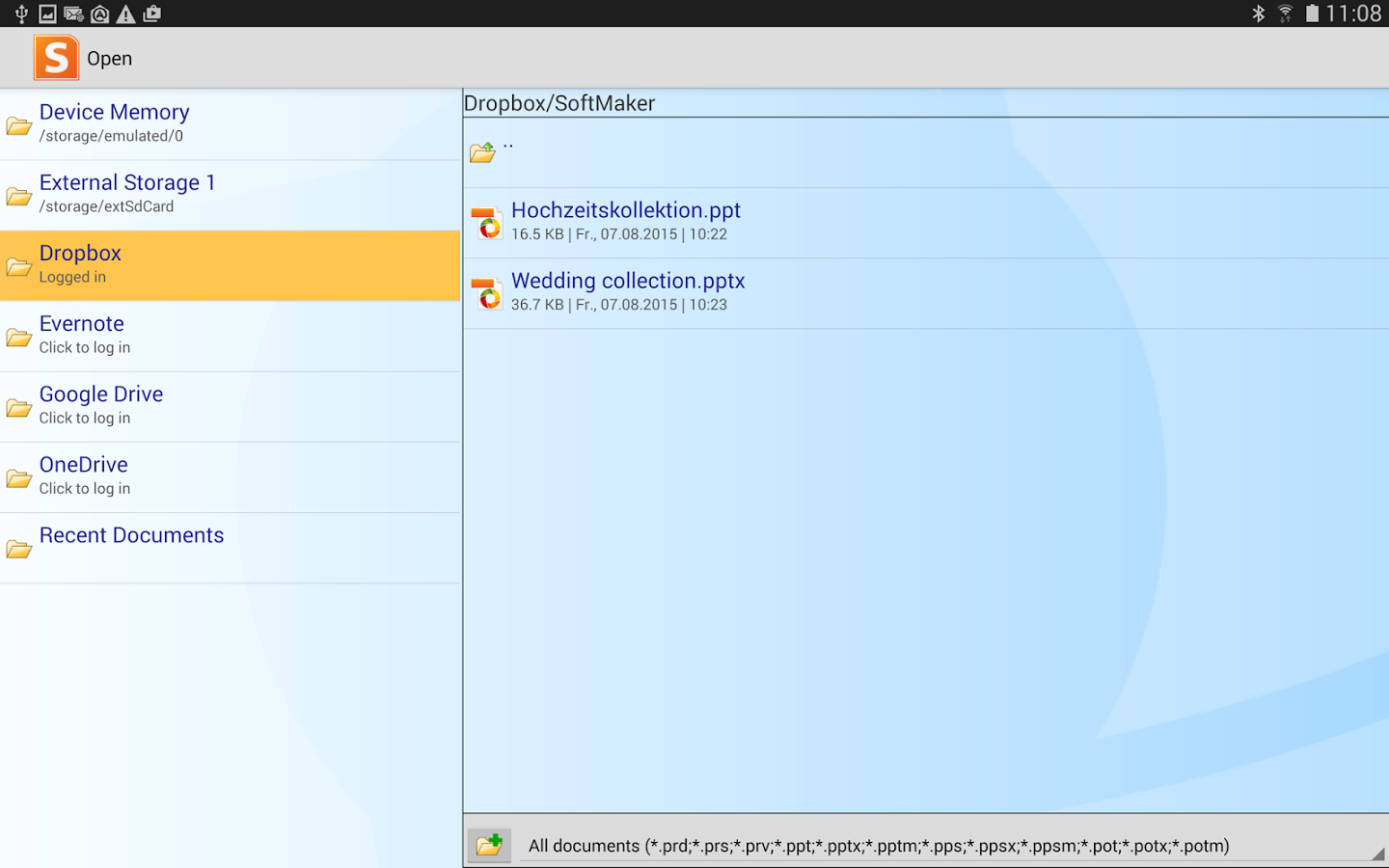1389x868 pixels.
Task: Tap the Wi-Fi status icon
Action: pos(1285,14)
